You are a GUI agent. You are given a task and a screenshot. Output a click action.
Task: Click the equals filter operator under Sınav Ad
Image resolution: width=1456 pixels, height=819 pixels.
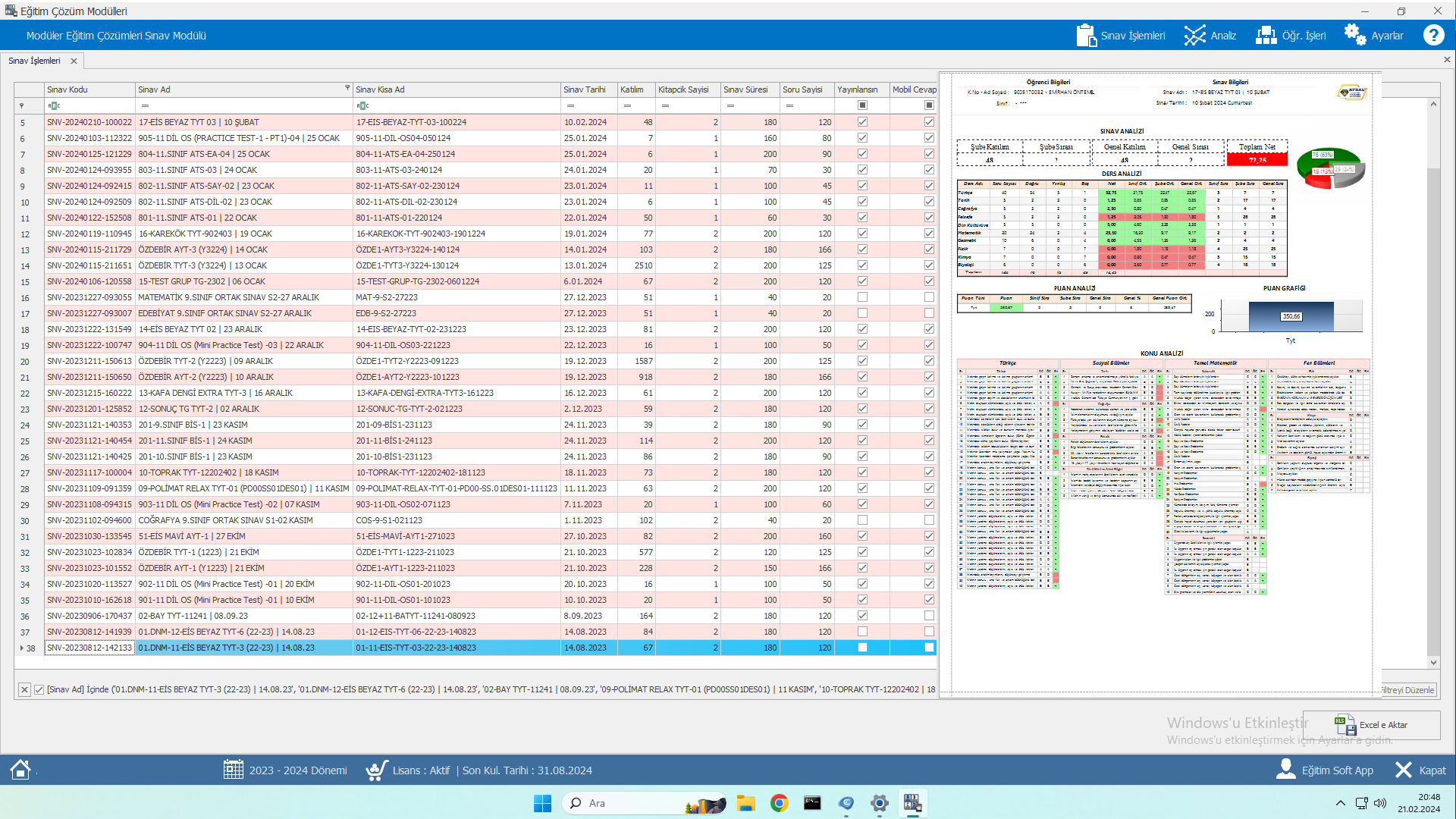[x=145, y=105]
